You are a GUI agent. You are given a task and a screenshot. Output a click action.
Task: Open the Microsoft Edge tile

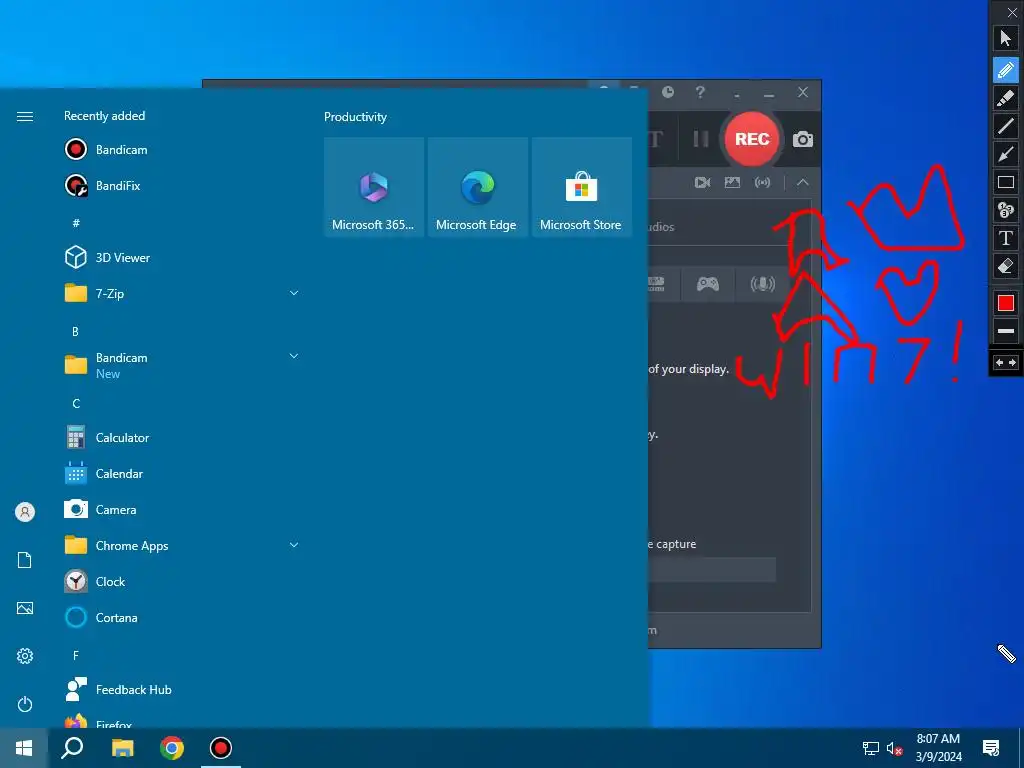[477, 187]
